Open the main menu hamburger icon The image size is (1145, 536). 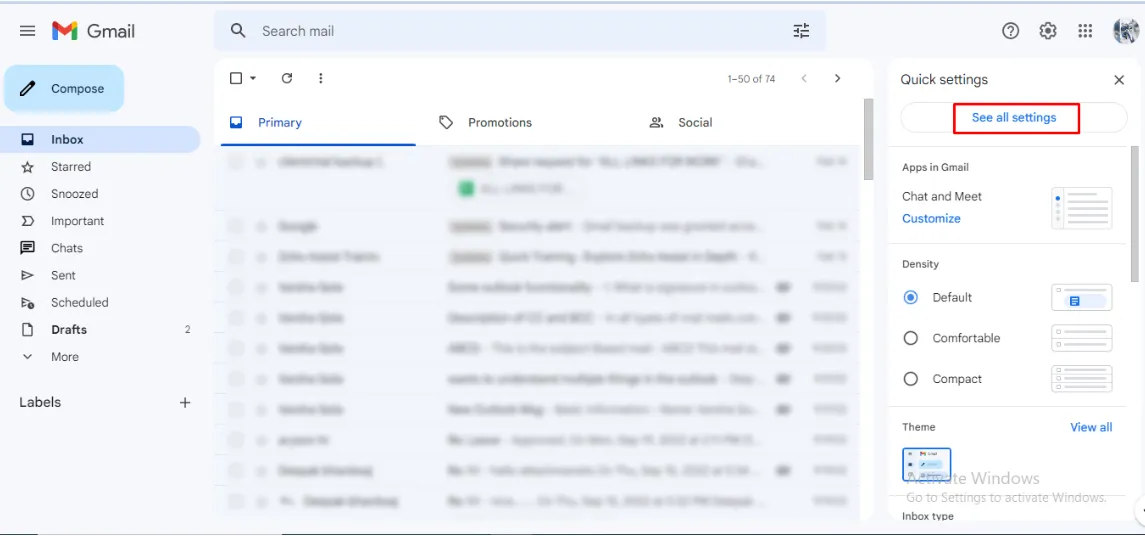[28, 31]
